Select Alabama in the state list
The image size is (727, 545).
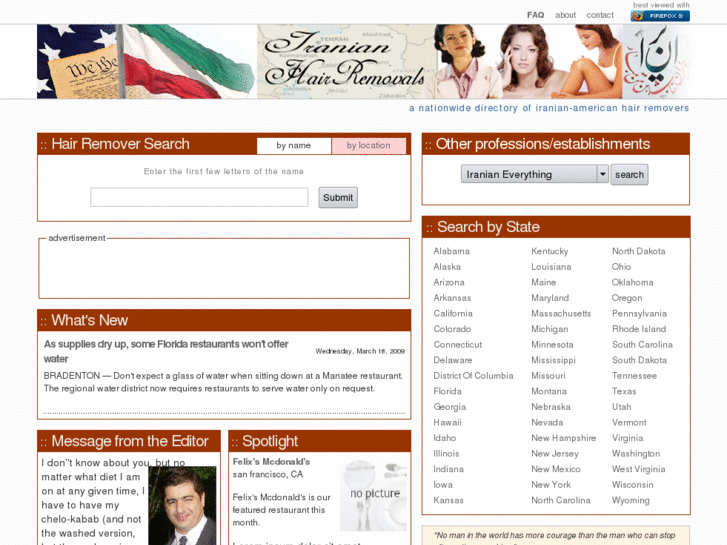point(452,251)
